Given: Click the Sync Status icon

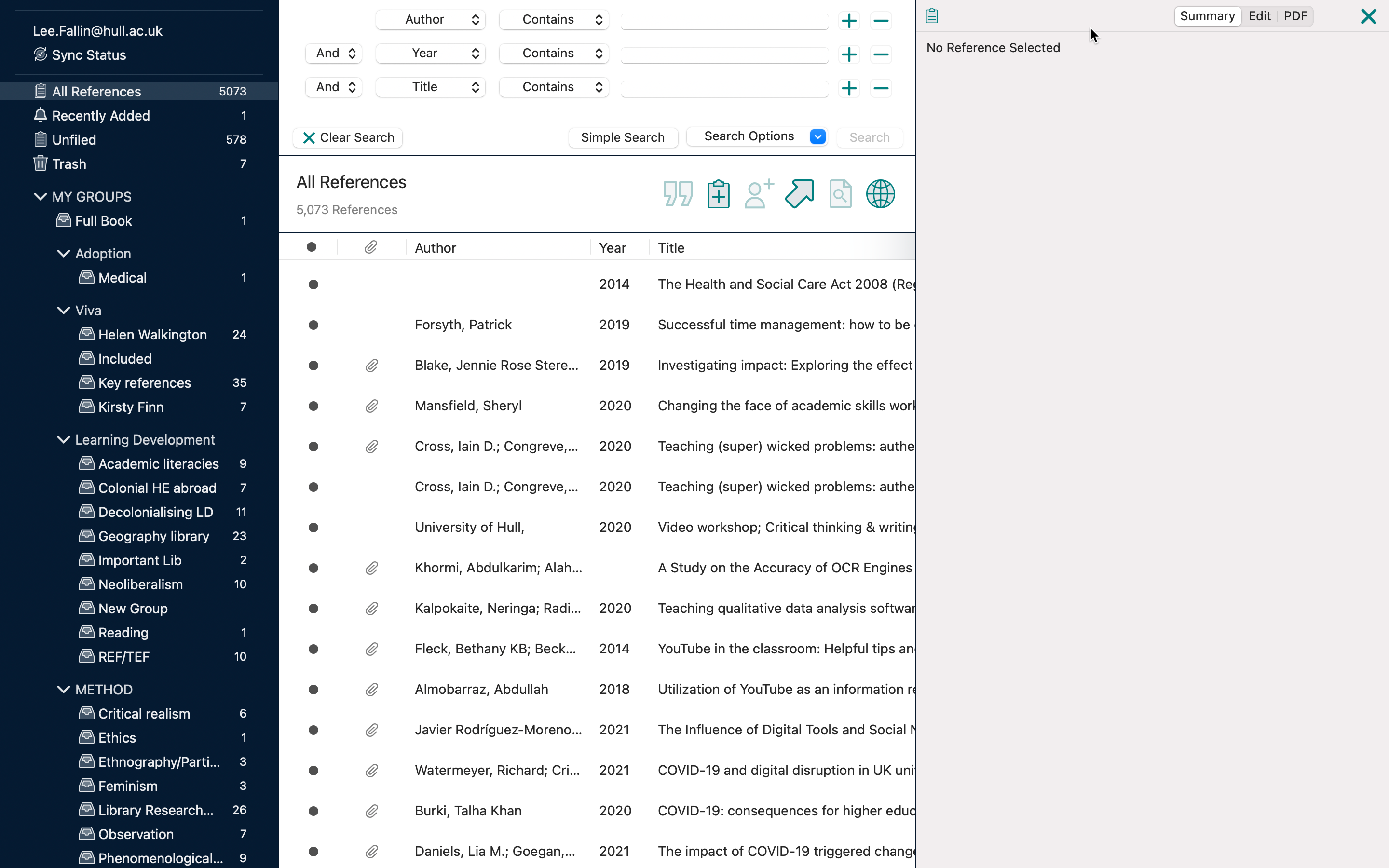Looking at the screenshot, I should pos(40,55).
